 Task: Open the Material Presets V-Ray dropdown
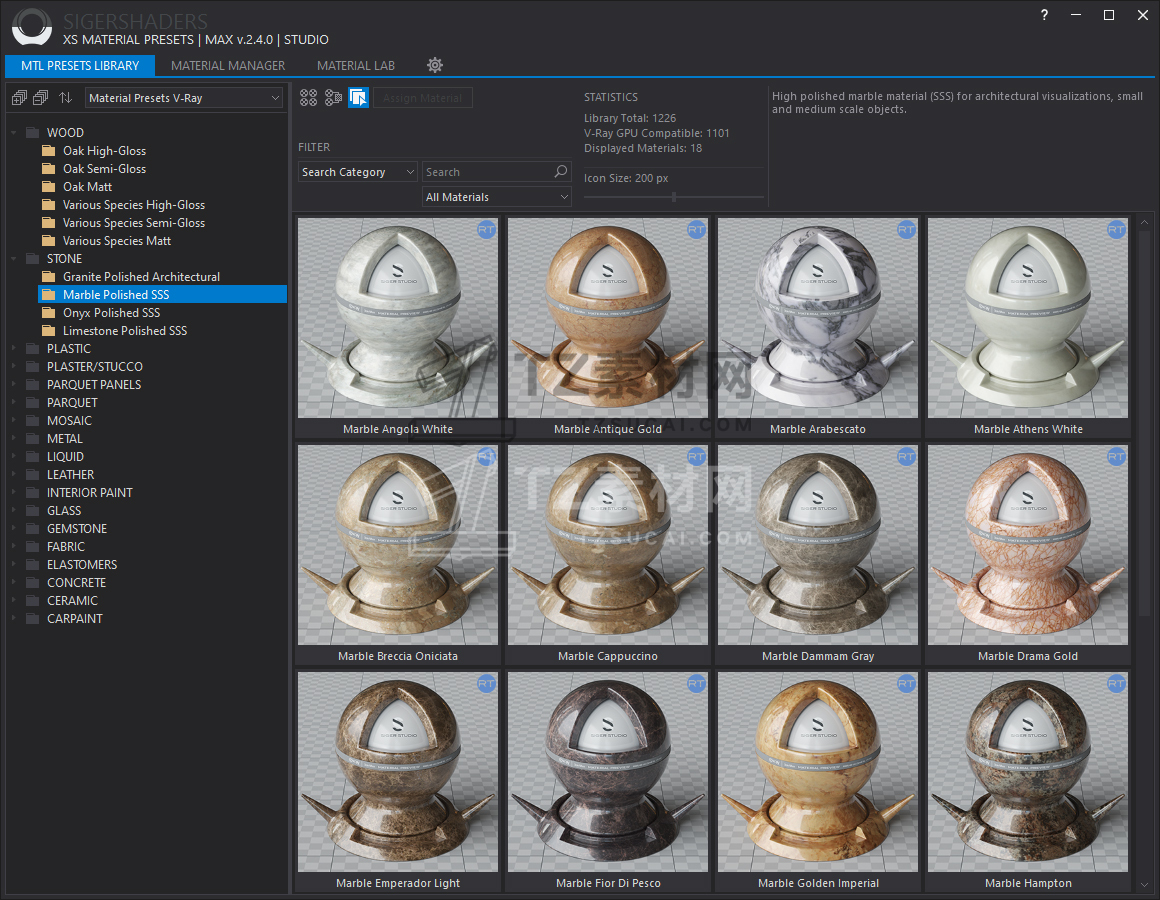click(x=184, y=98)
